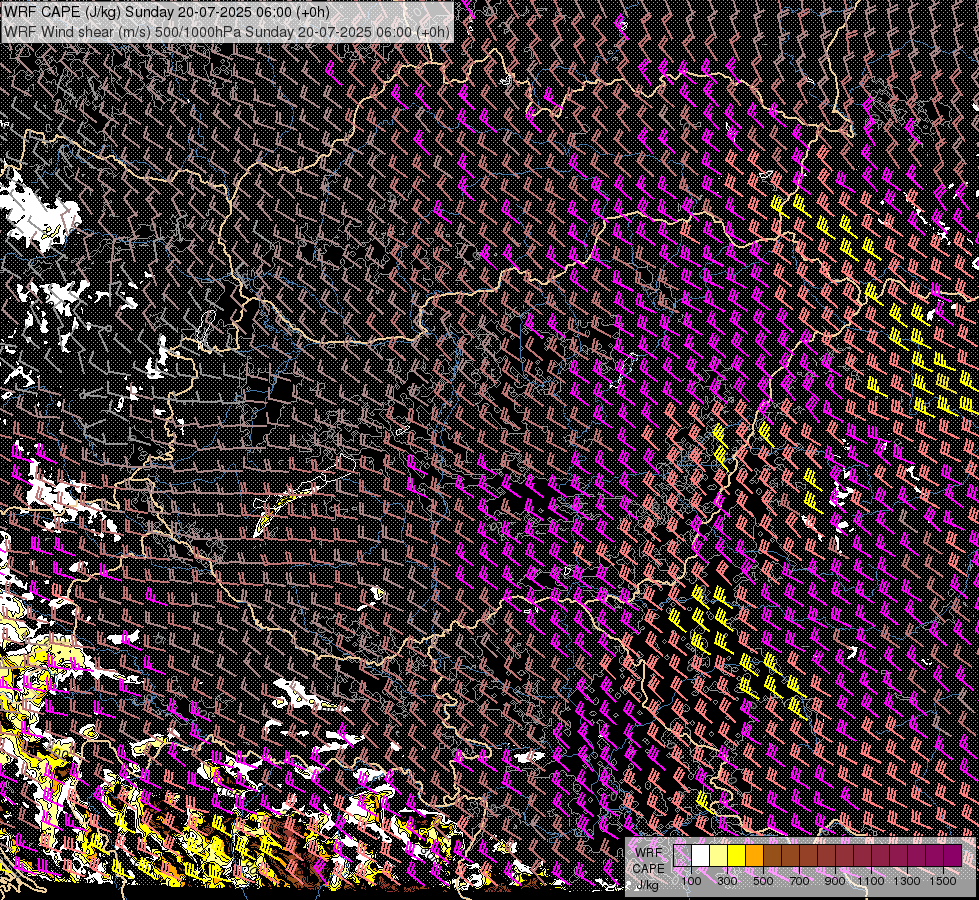The height and width of the screenshot is (900, 979).
Task: Click the legend value 500
Action: coord(763,881)
